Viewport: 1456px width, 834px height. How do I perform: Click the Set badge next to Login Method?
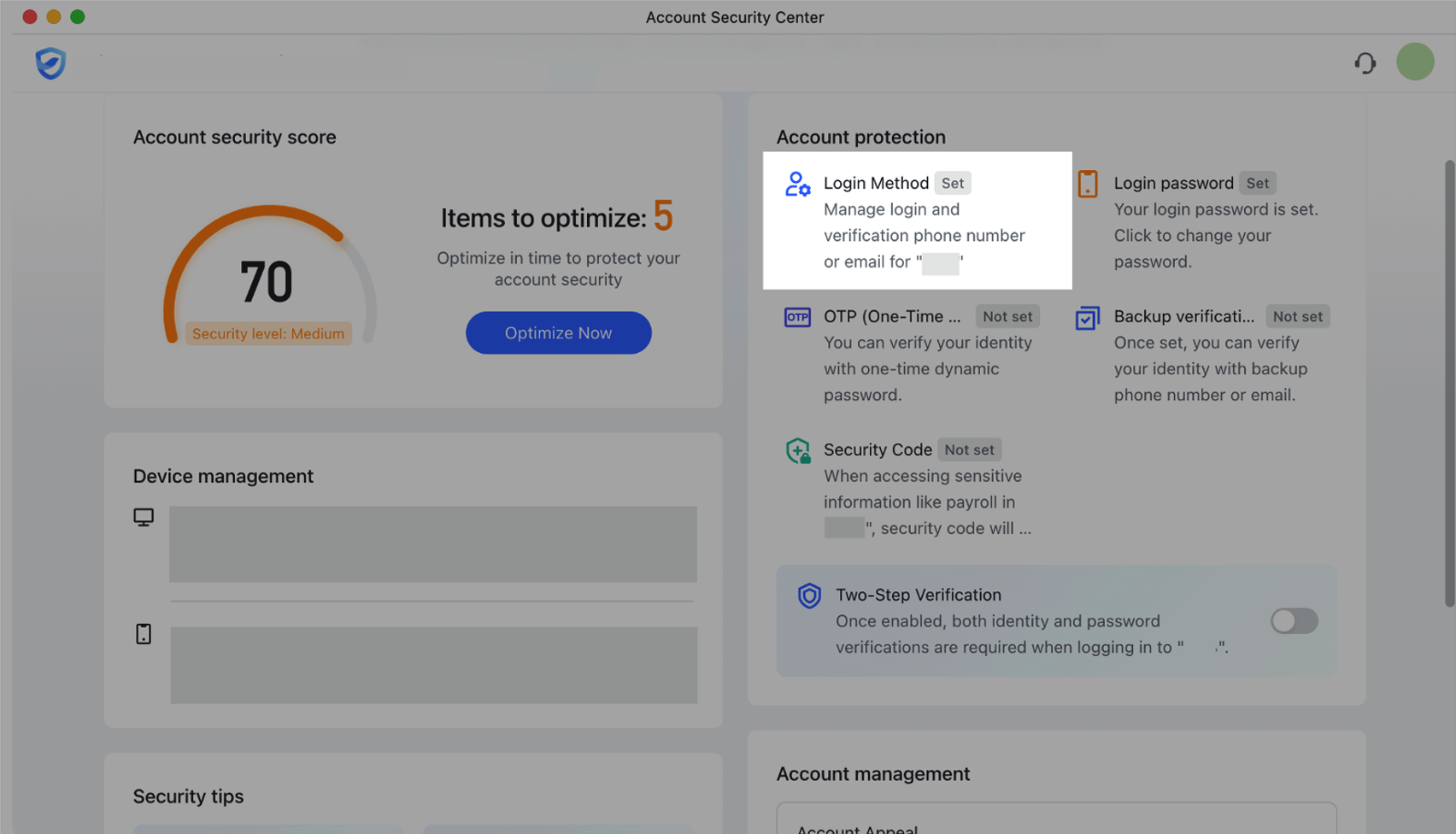(x=952, y=183)
